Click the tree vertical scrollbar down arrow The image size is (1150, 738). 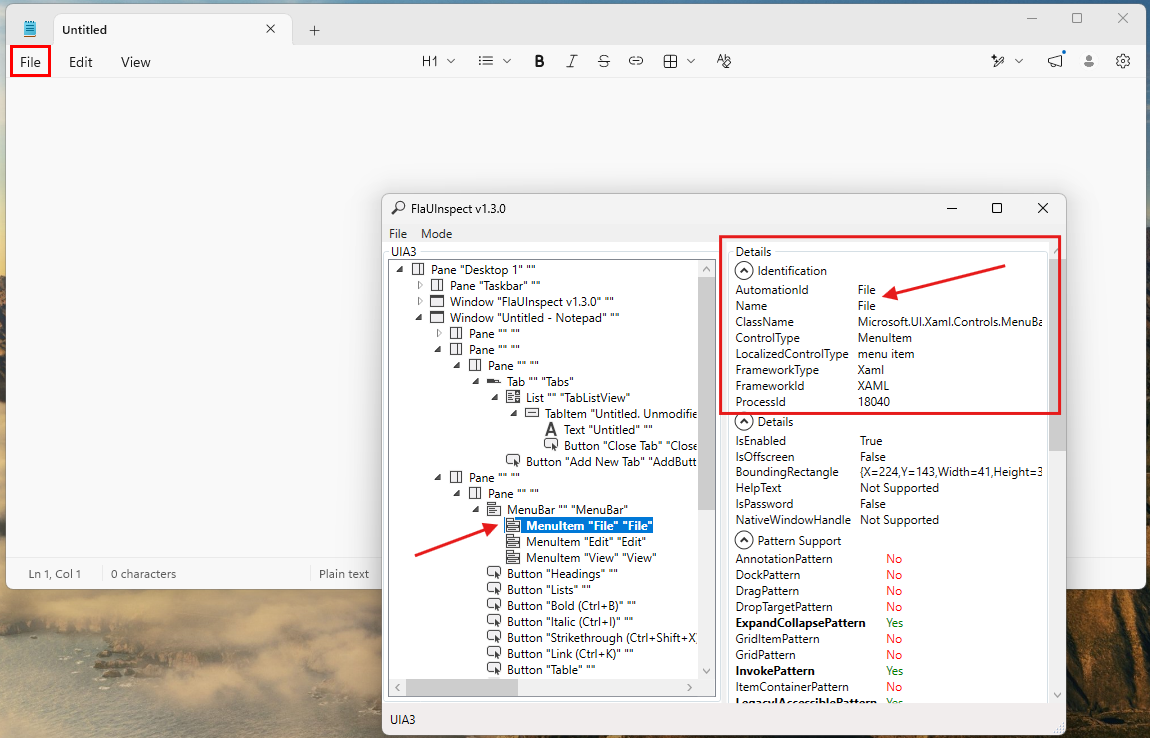tap(706, 671)
